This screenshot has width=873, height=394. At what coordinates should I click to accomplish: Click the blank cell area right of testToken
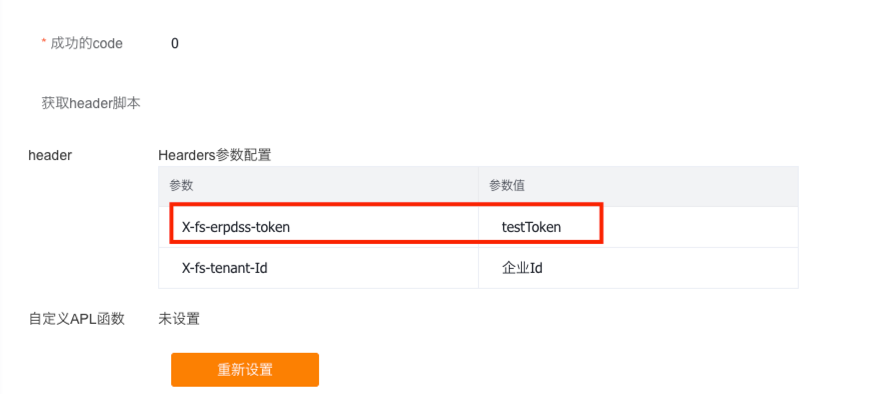(700, 227)
